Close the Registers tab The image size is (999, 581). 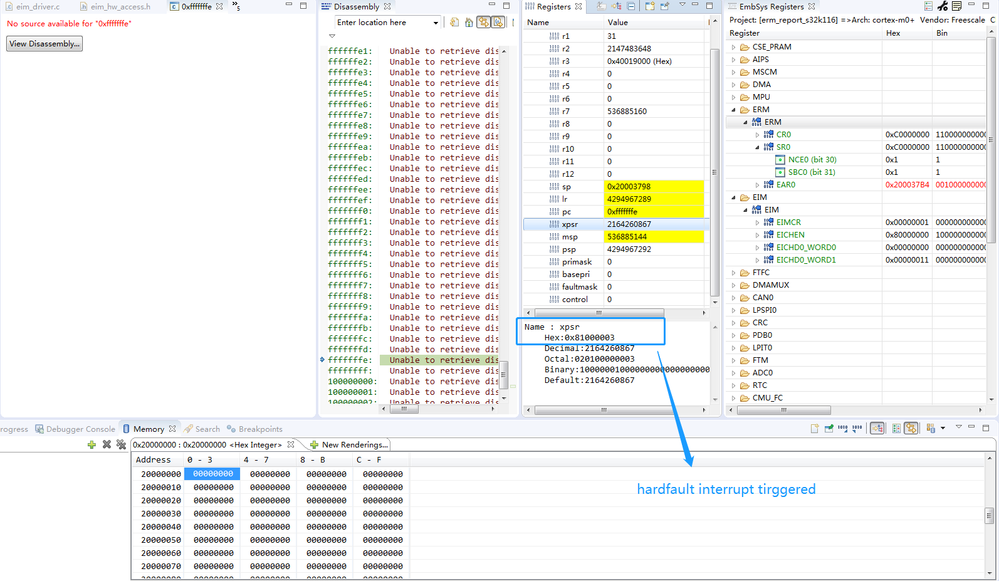(578, 6)
